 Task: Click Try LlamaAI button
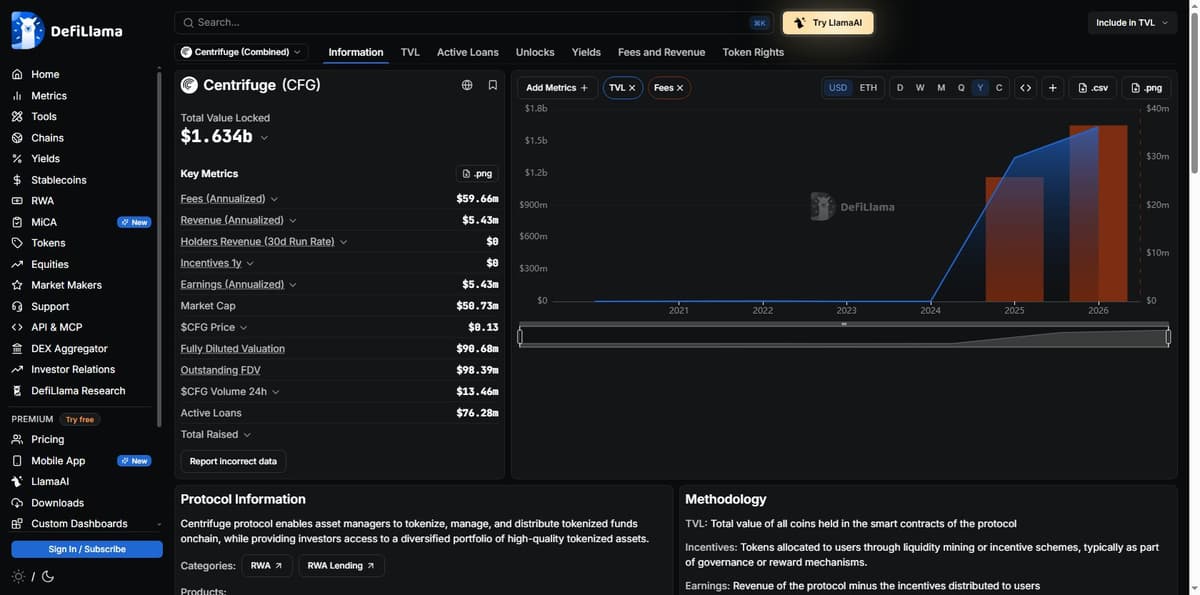tap(828, 23)
